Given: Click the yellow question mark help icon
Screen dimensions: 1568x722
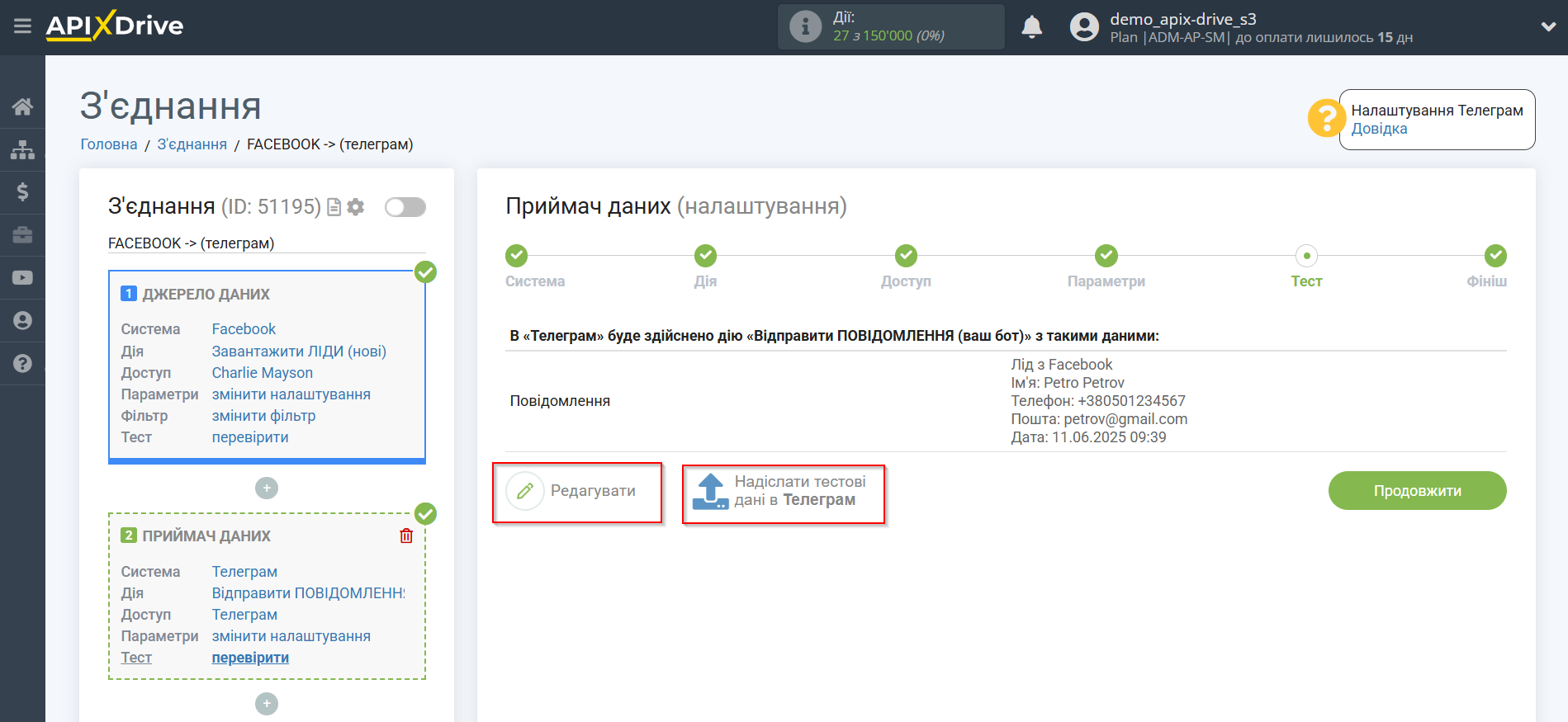Looking at the screenshot, I should point(1326,118).
